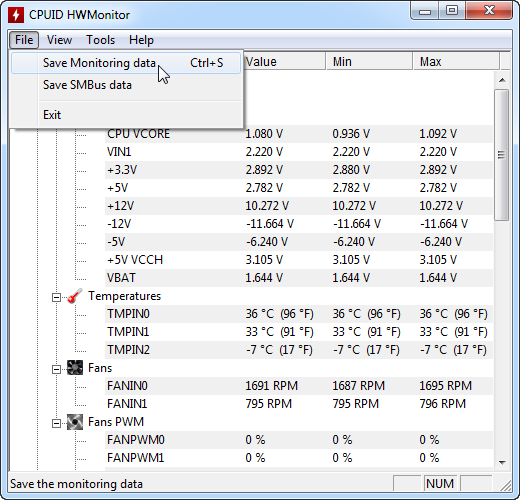Open the Tools menu
This screenshot has width=520, height=500.
click(x=100, y=40)
